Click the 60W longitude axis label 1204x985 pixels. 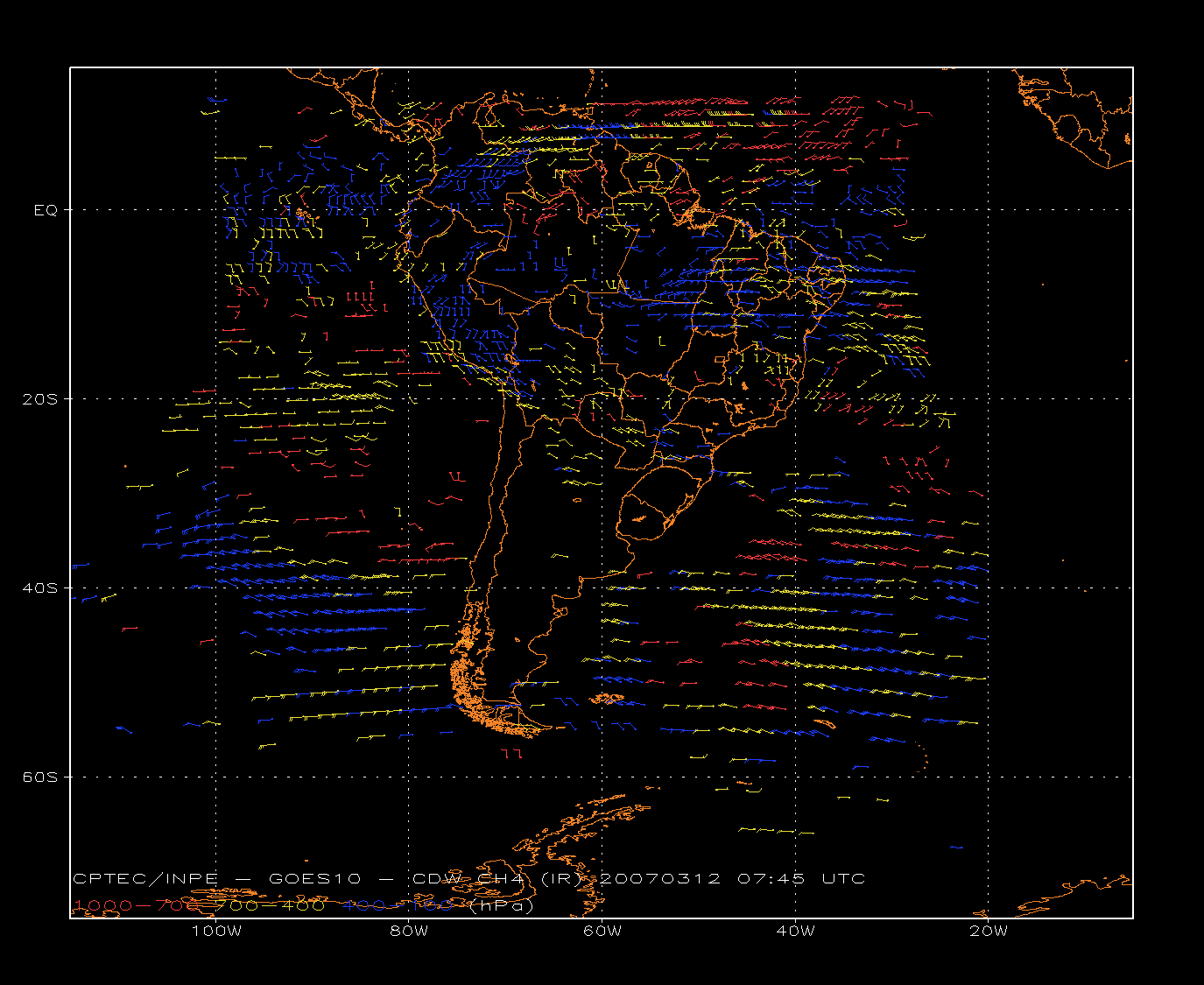602,932
